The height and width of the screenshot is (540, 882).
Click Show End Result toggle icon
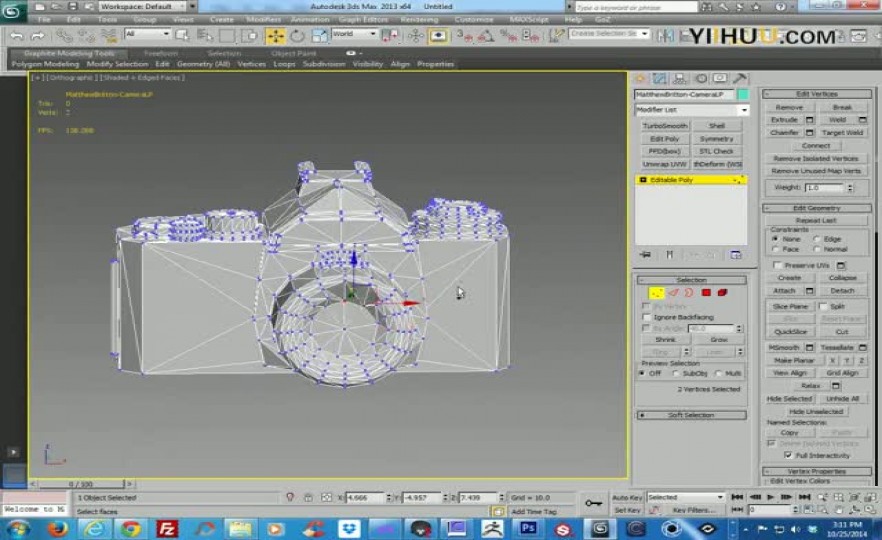pyautogui.click(x=669, y=255)
